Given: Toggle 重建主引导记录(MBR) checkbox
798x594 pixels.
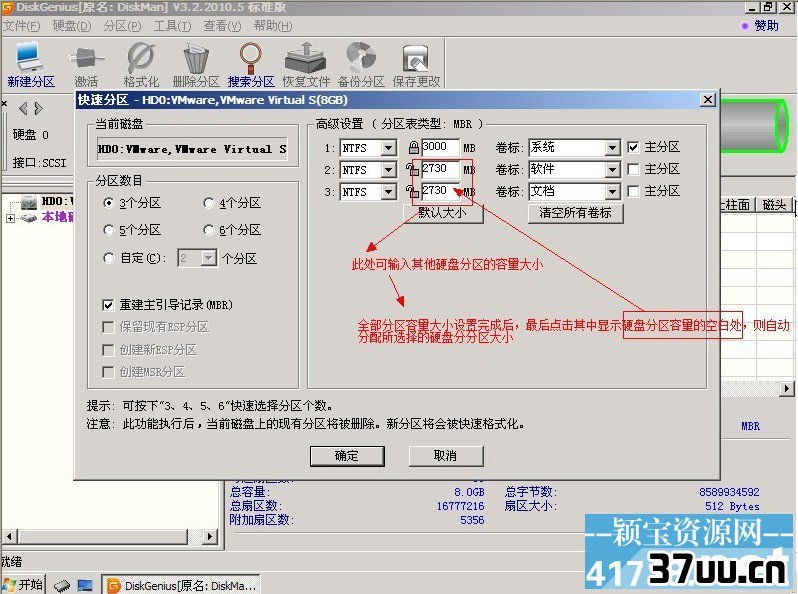Looking at the screenshot, I should 108,305.
